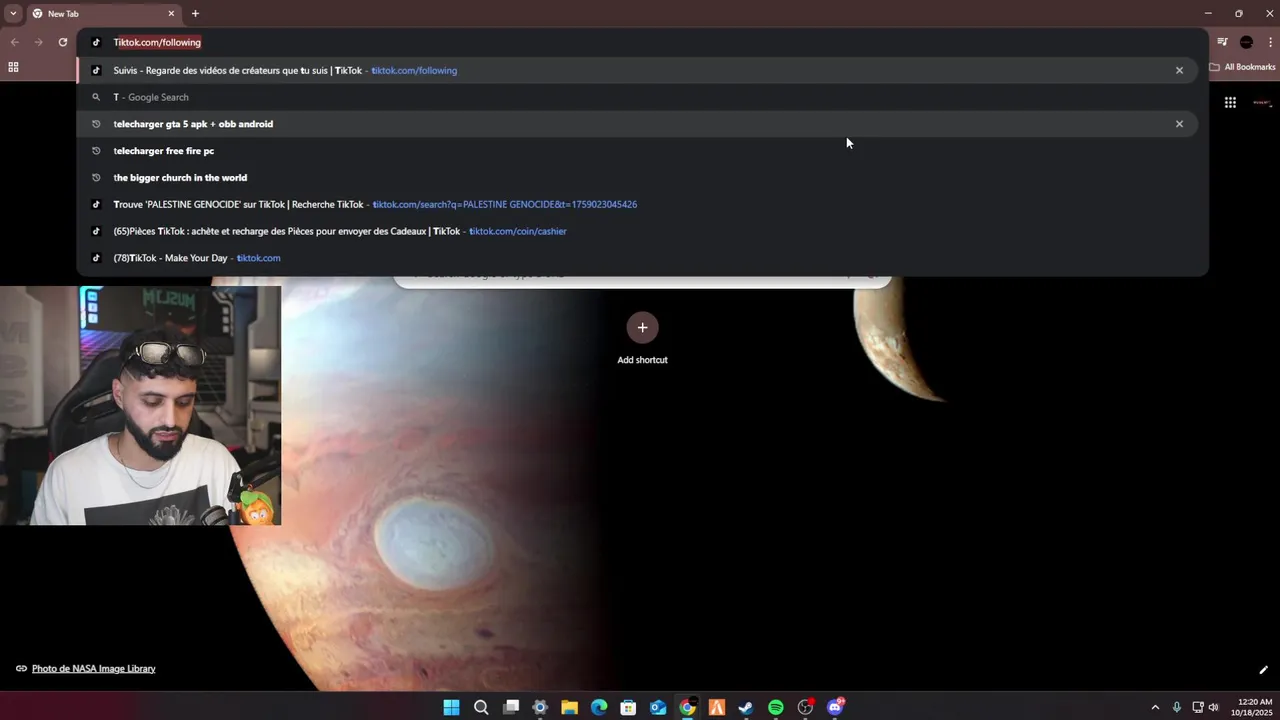
Task: Open the Chrome three-dot menu
Action: pyautogui.click(x=1270, y=42)
